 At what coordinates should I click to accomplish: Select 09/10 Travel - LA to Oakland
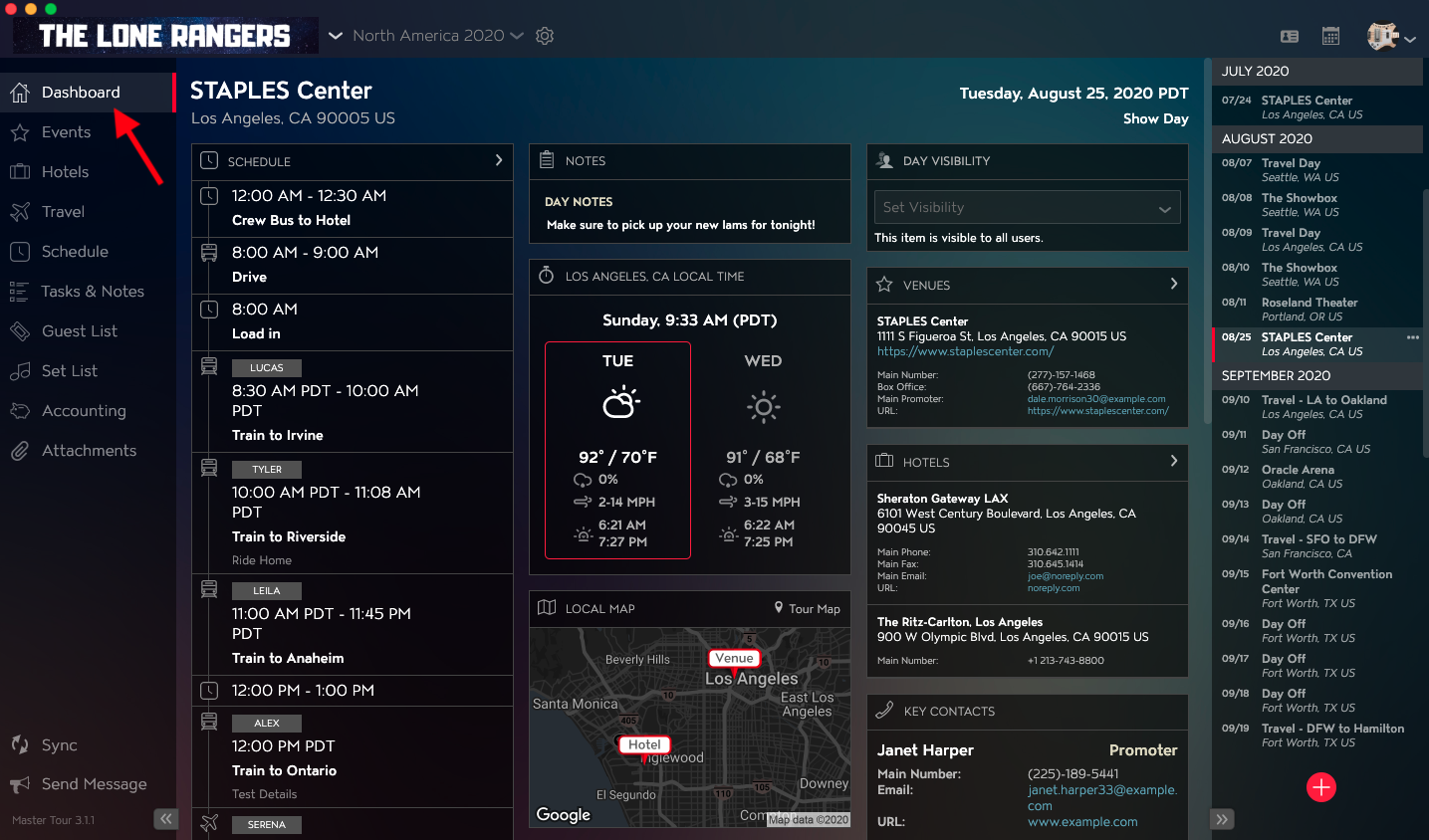[1316, 407]
